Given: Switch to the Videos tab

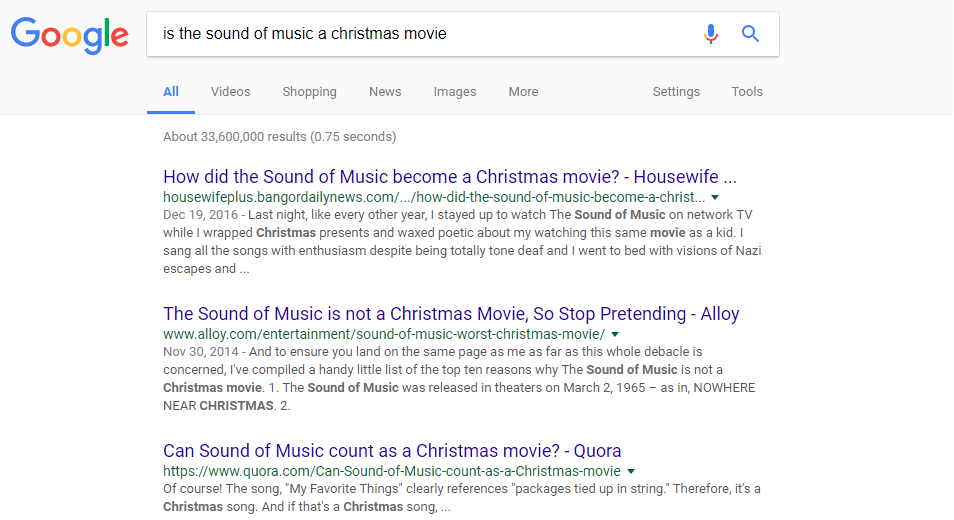Looking at the screenshot, I should (231, 91).
